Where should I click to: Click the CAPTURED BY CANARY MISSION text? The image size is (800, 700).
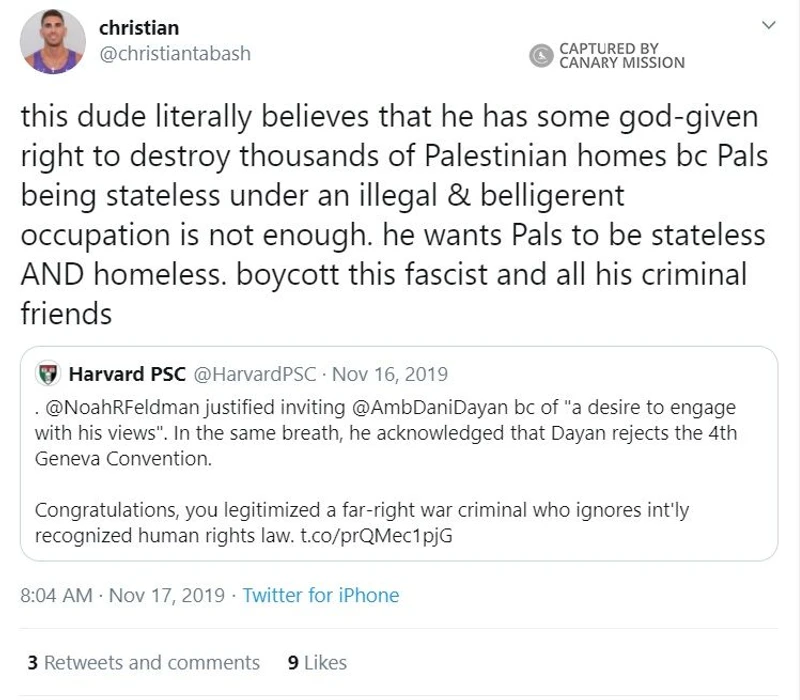point(622,56)
